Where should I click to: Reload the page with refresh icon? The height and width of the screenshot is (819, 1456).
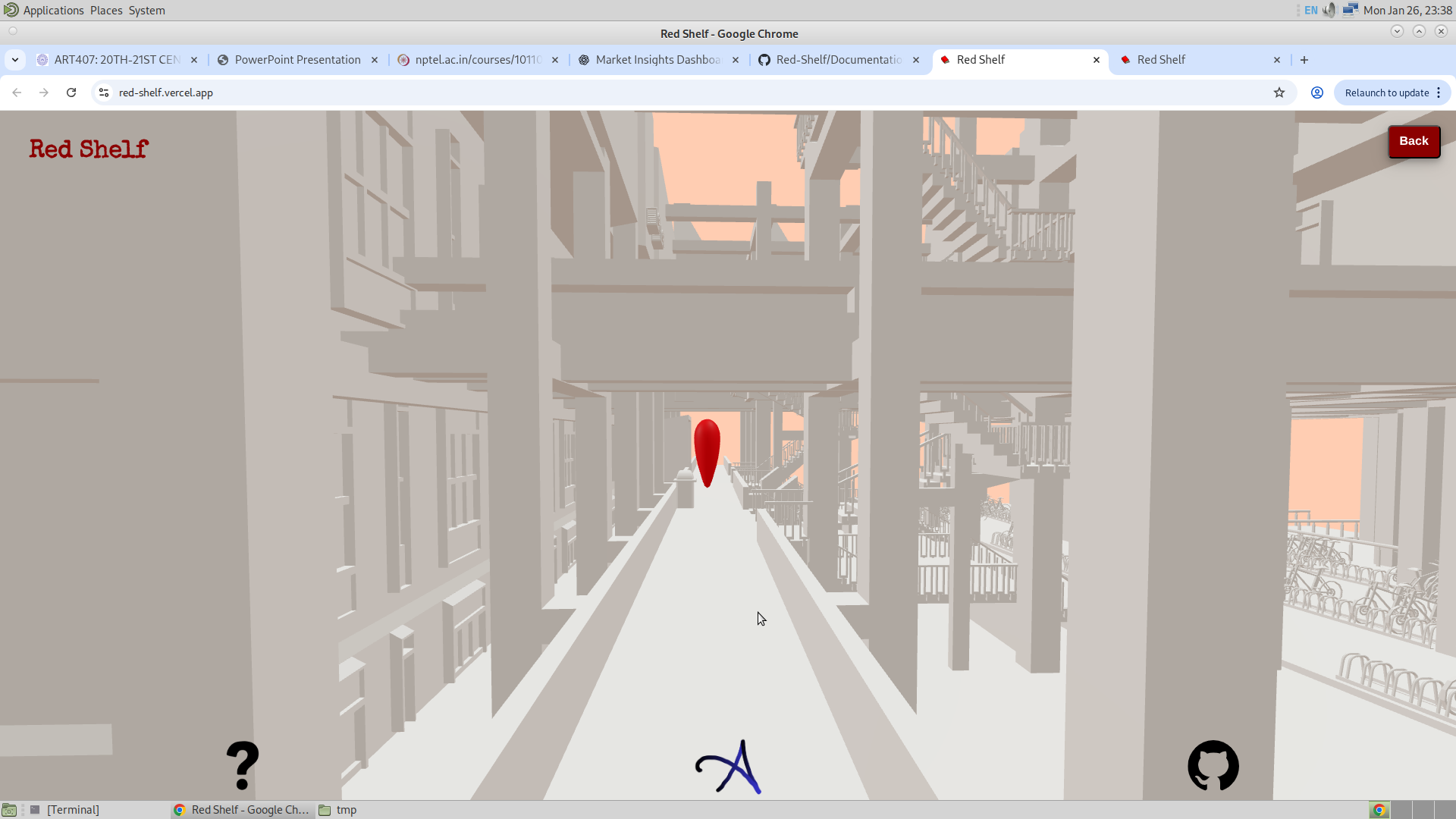click(71, 93)
